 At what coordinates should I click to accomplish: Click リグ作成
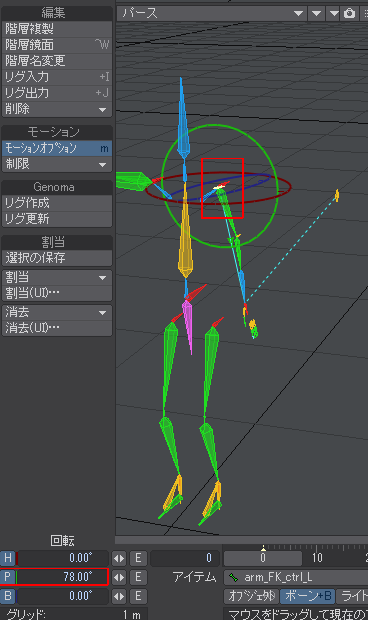(x=57, y=203)
